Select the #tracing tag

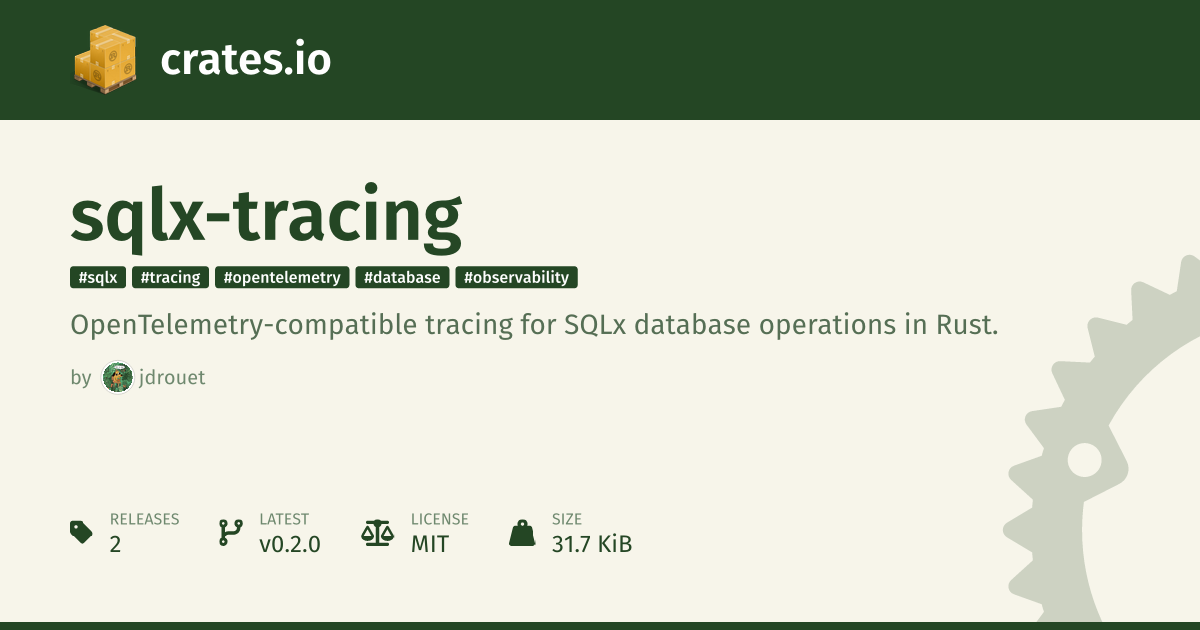point(170,278)
